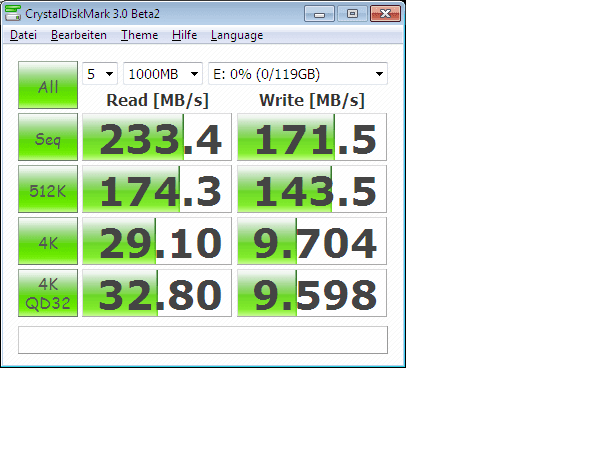
Task: Start the 512K benchmark test
Action: [x=48, y=189]
